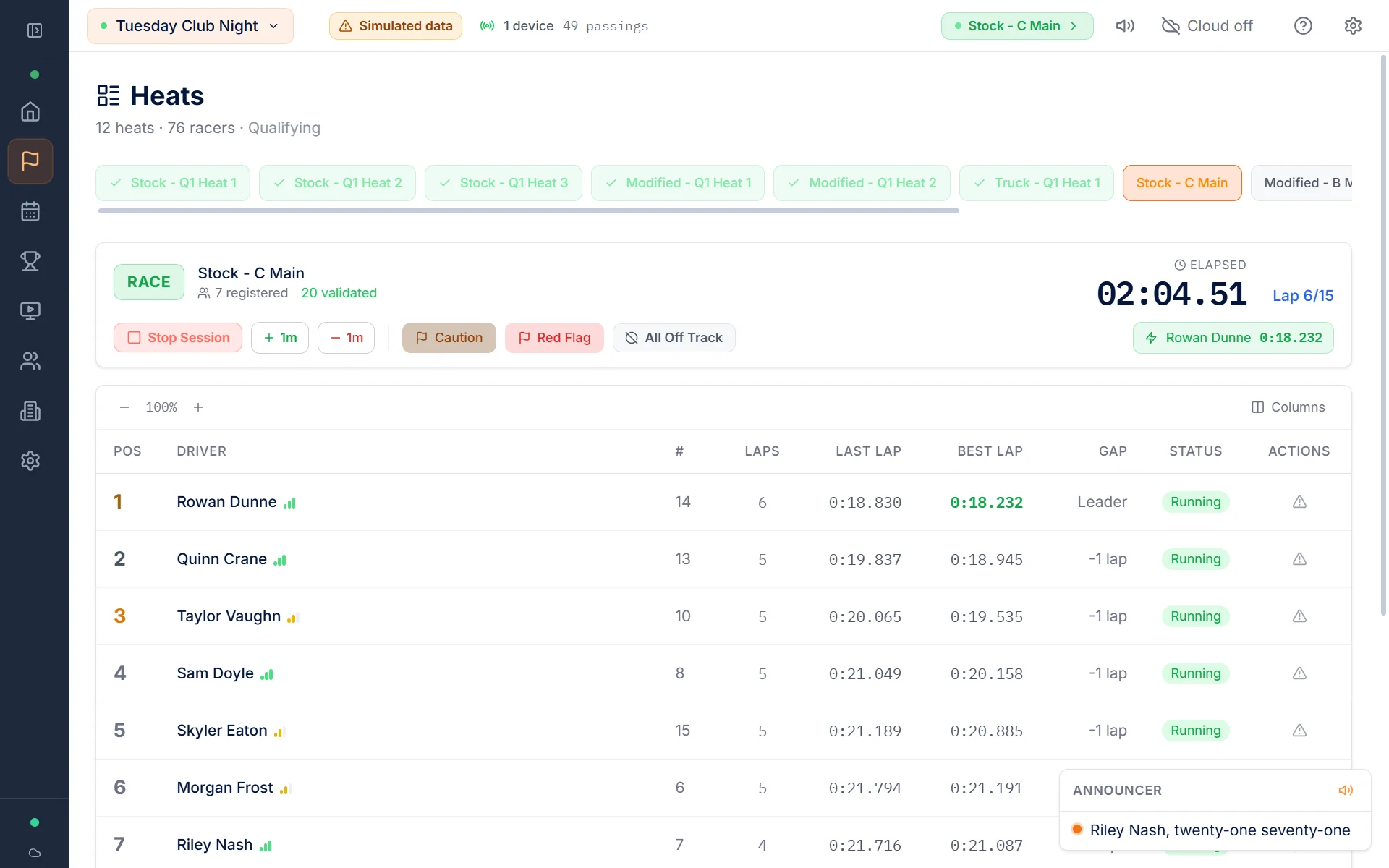Open the racers people sidebar icon

(x=30, y=361)
